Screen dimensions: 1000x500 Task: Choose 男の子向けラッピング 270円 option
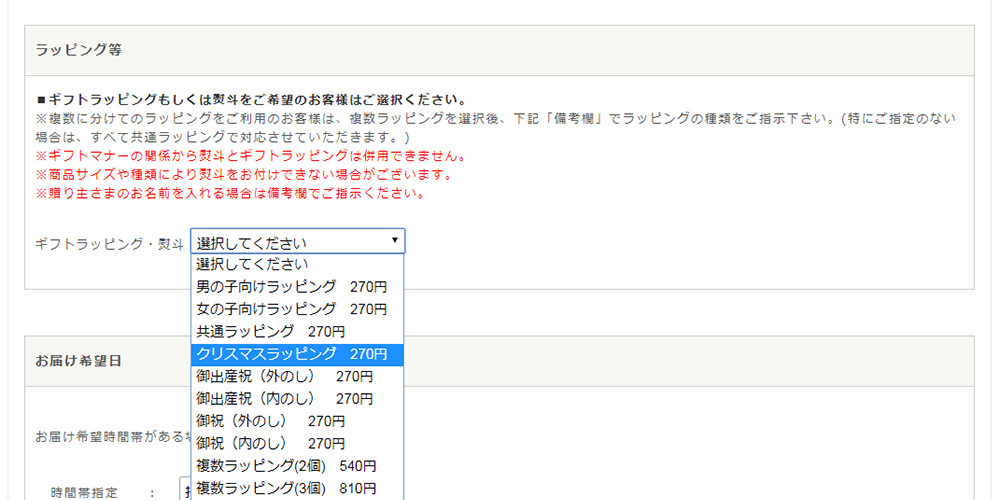[x=297, y=286]
